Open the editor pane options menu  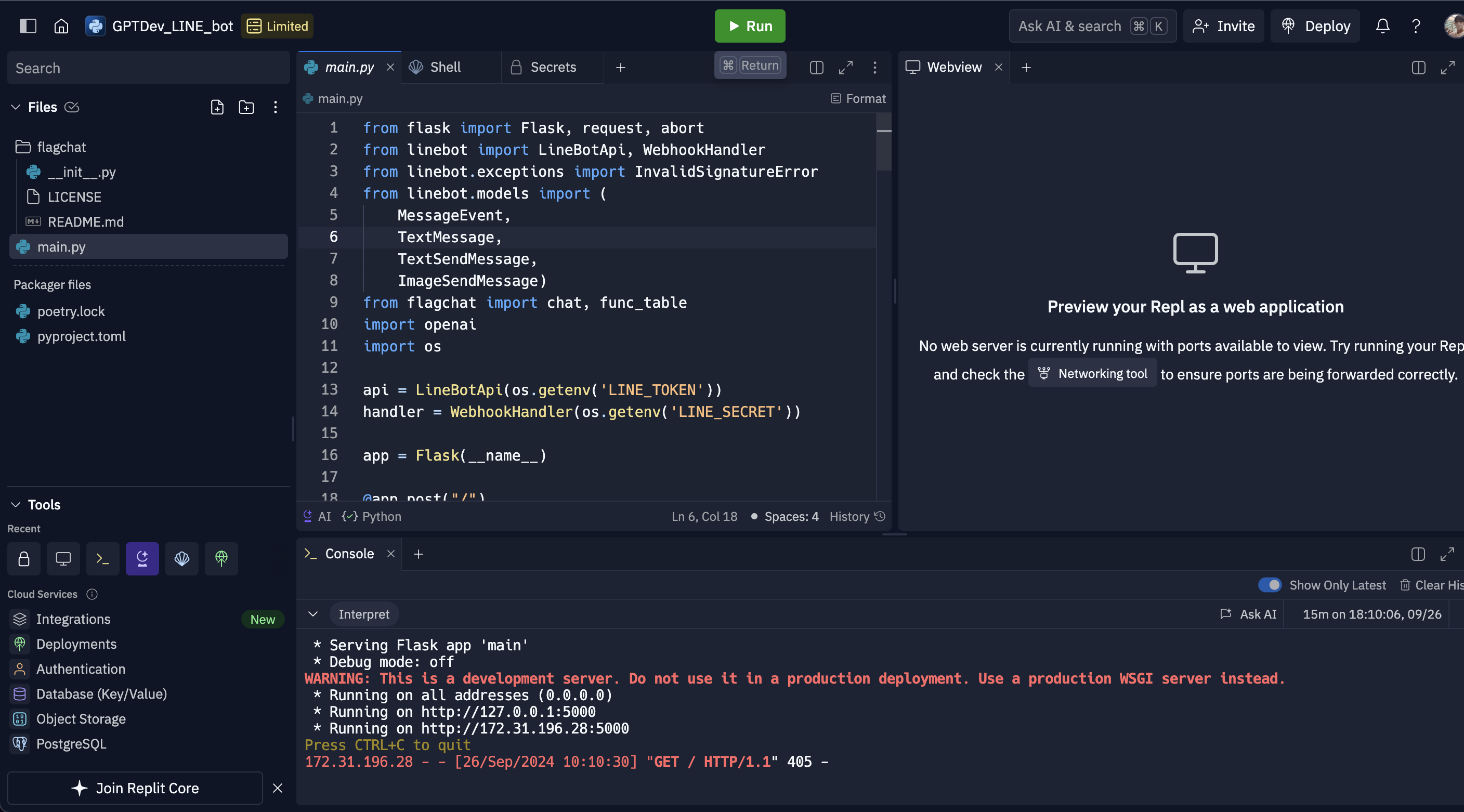point(874,67)
